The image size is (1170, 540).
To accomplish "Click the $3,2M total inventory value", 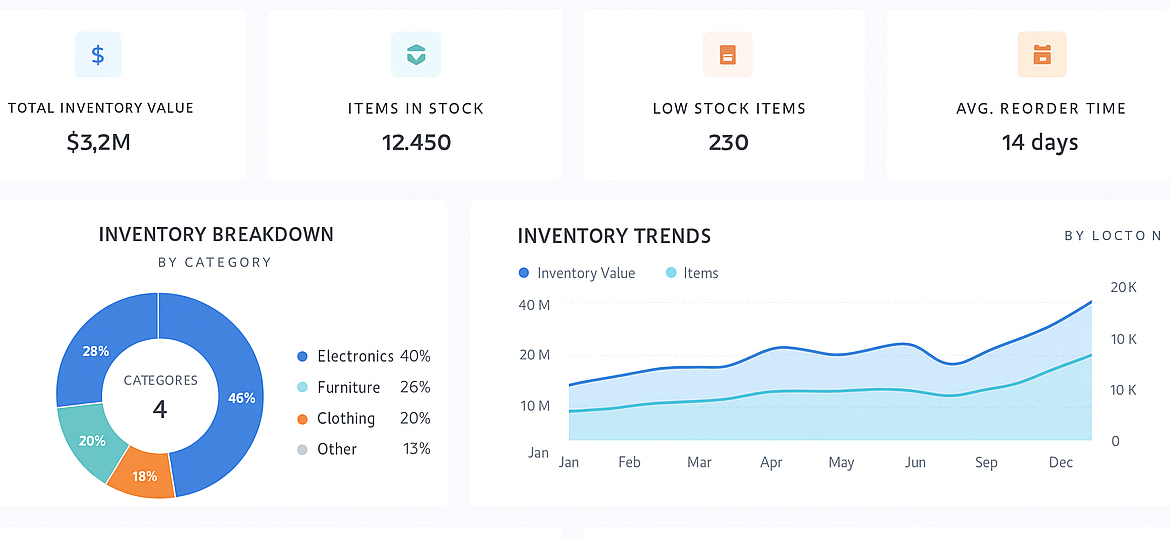I will tap(98, 142).
